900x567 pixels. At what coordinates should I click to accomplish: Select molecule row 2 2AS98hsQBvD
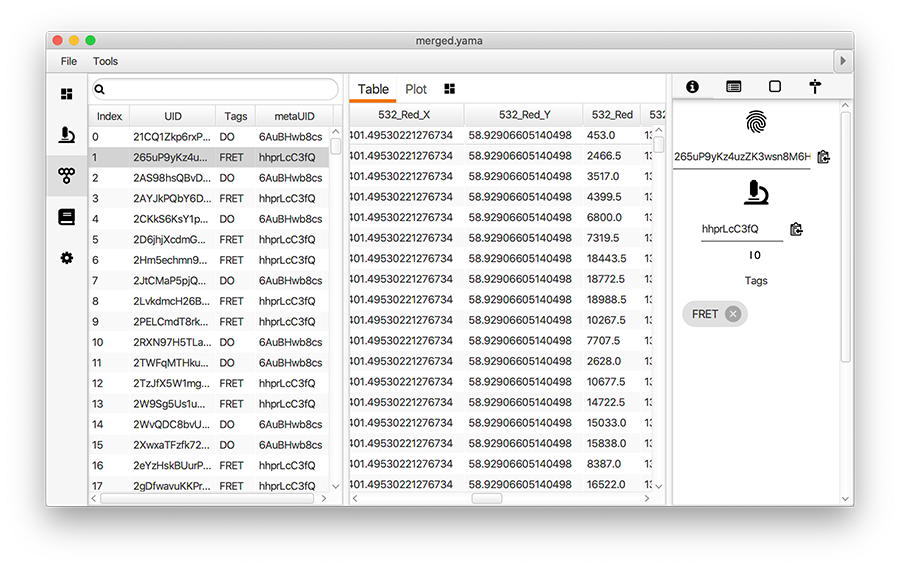(209, 178)
